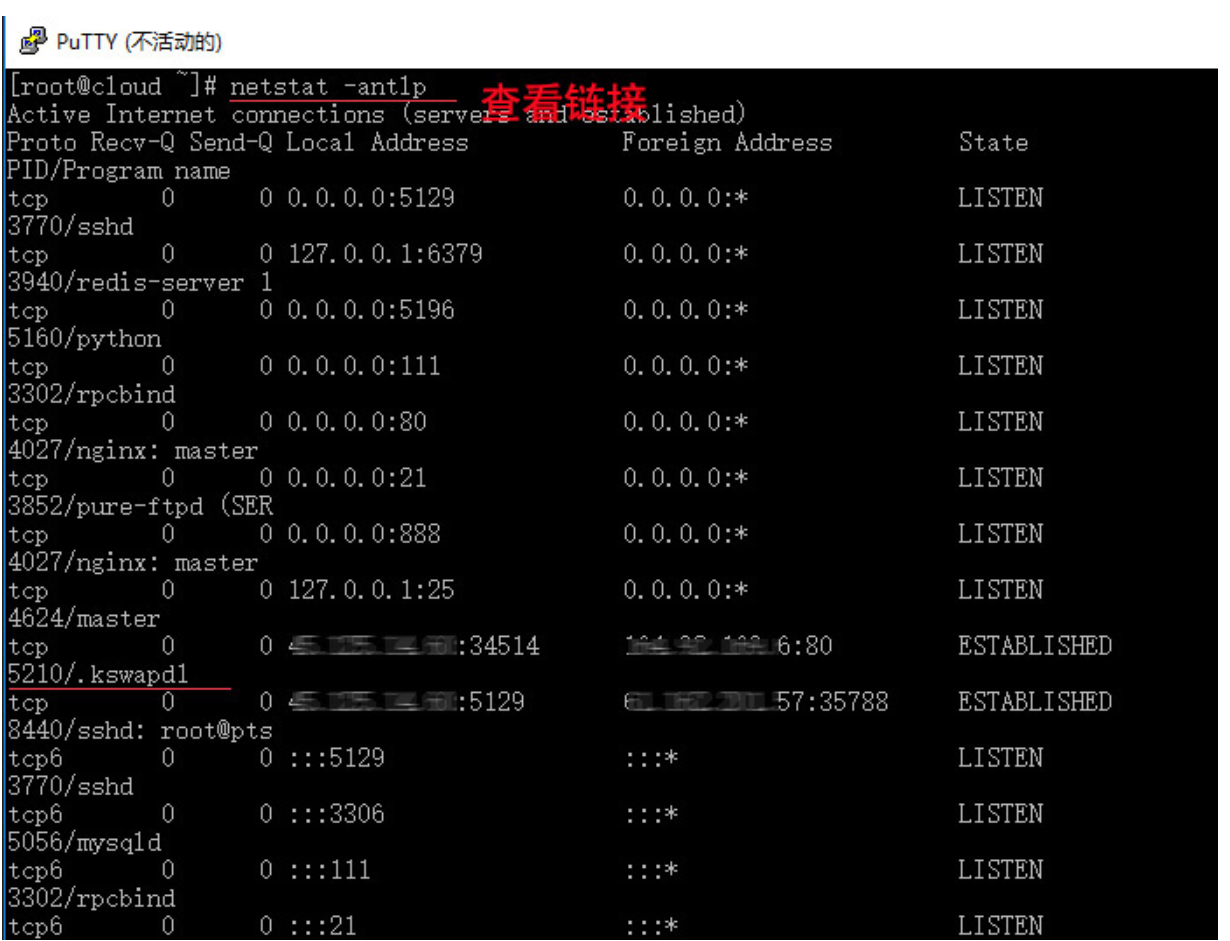This screenshot has width=1230, height=941.
Task: Select the 3852/pure-ftpd process entry
Action: coord(139,507)
